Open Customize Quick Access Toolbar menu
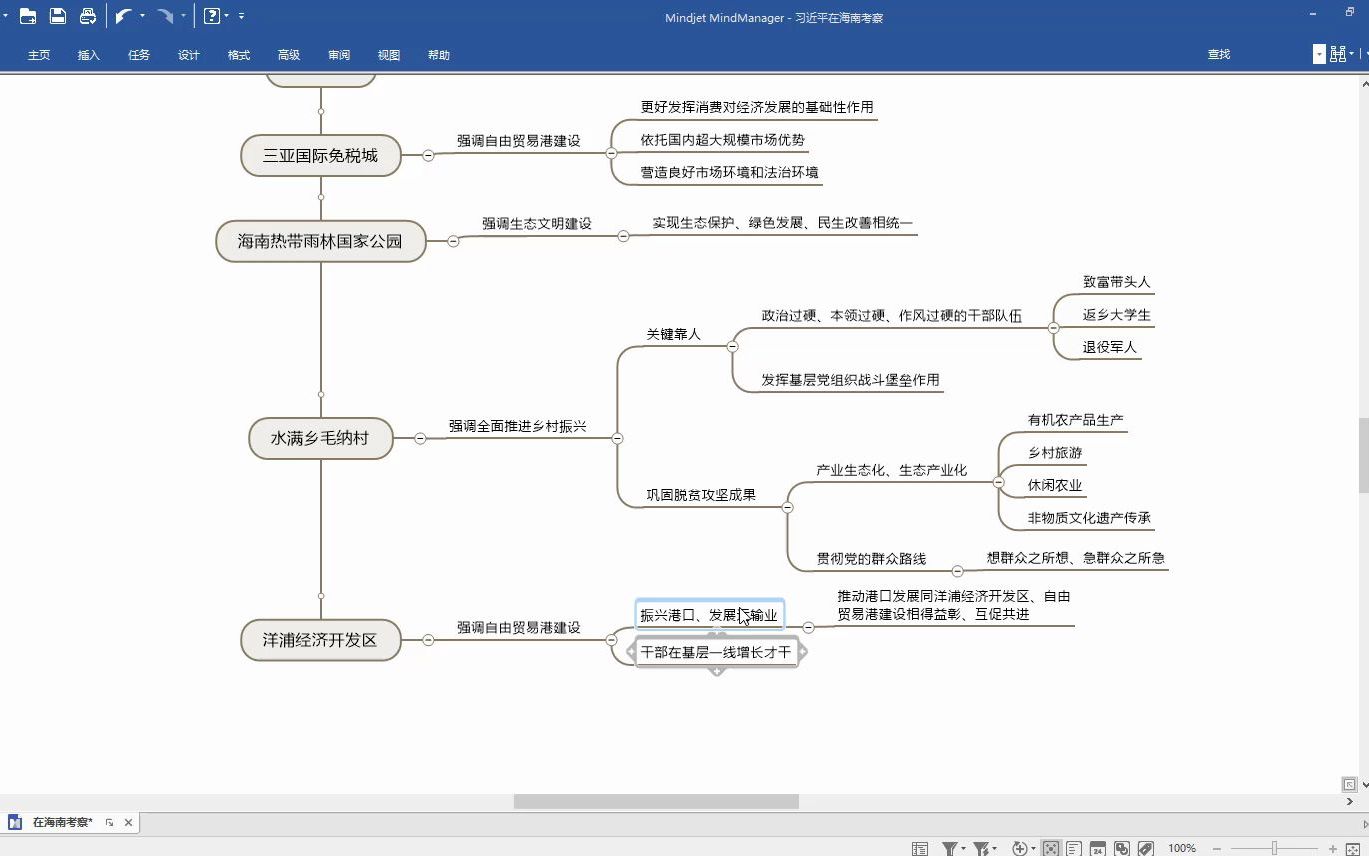This screenshot has height=856, width=1369. [x=241, y=16]
